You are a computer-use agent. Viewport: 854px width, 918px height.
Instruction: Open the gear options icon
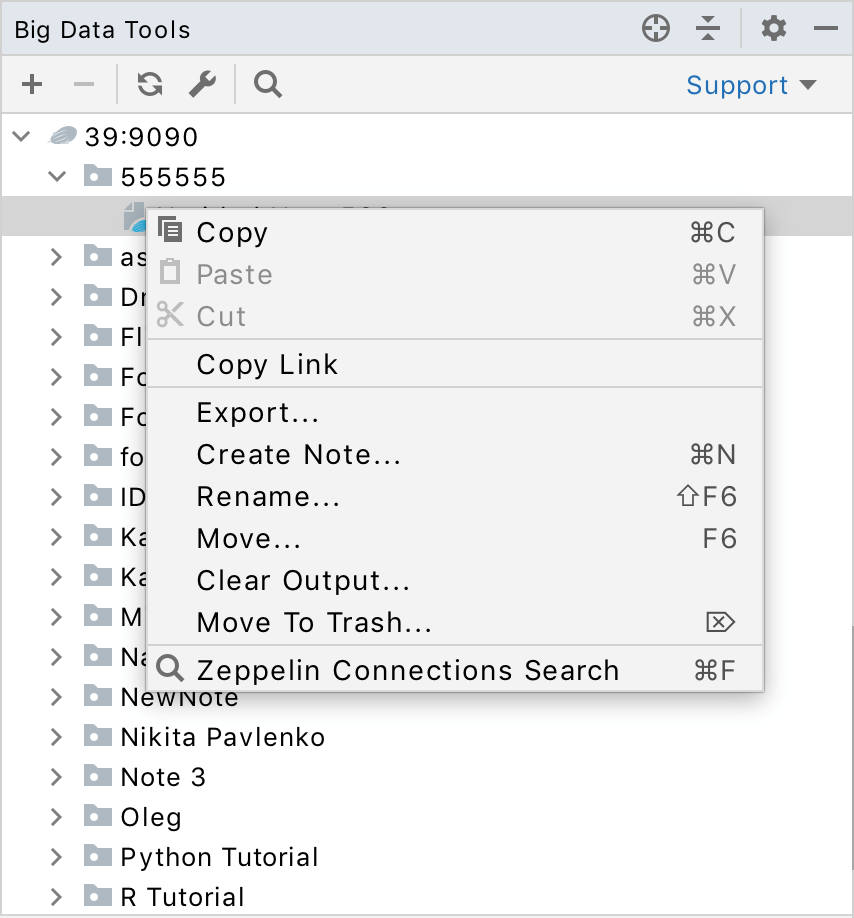[x=773, y=29]
